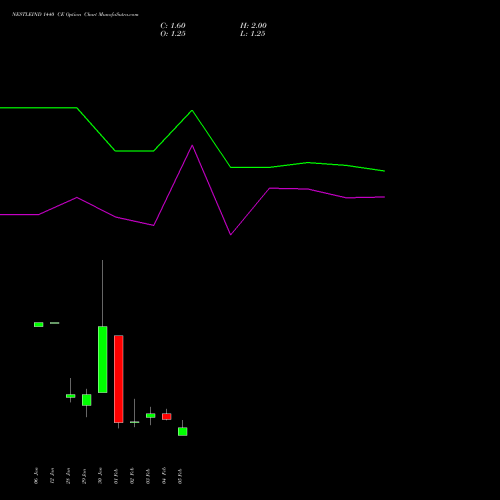Click the 02 Feb date label
The height and width of the screenshot is (500, 500).
(132, 476)
